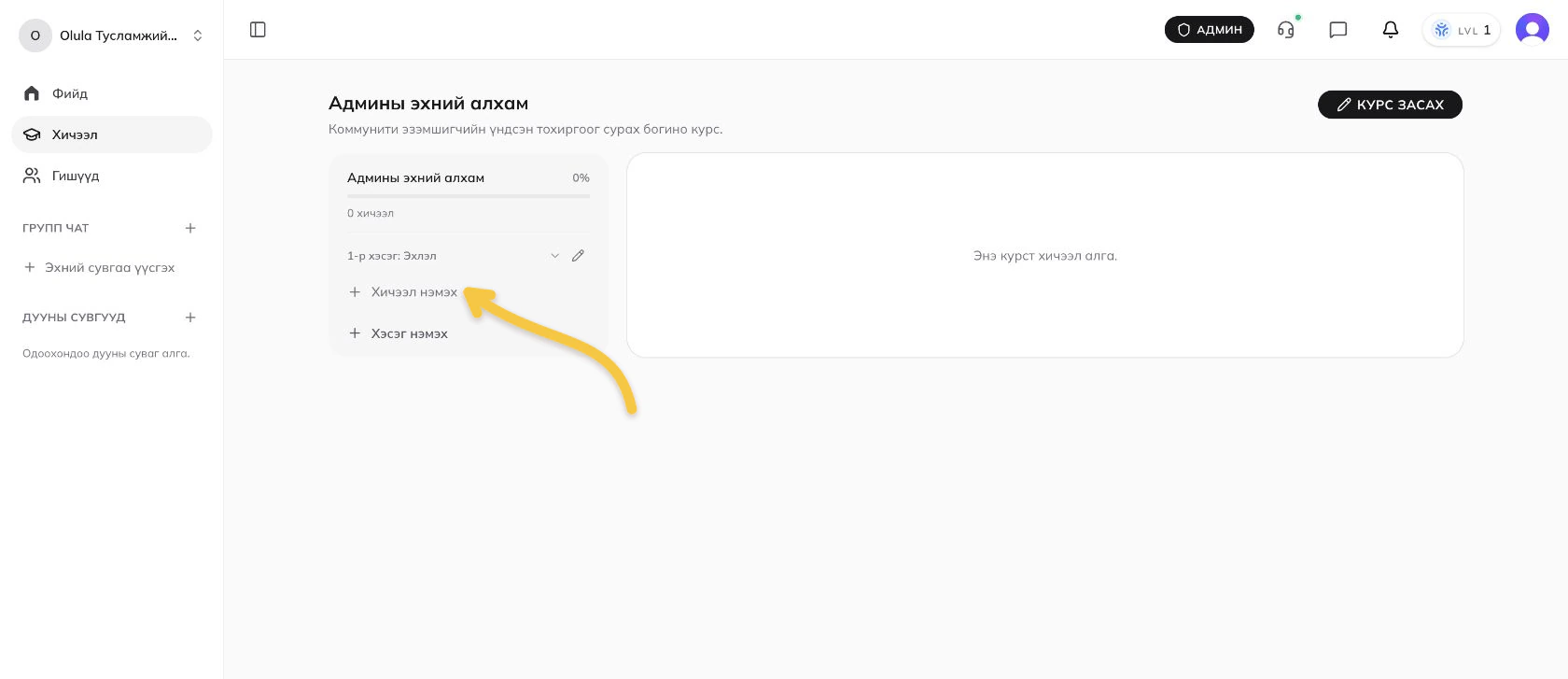Click the Админы эхний алхам card title

(x=415, y=177)
